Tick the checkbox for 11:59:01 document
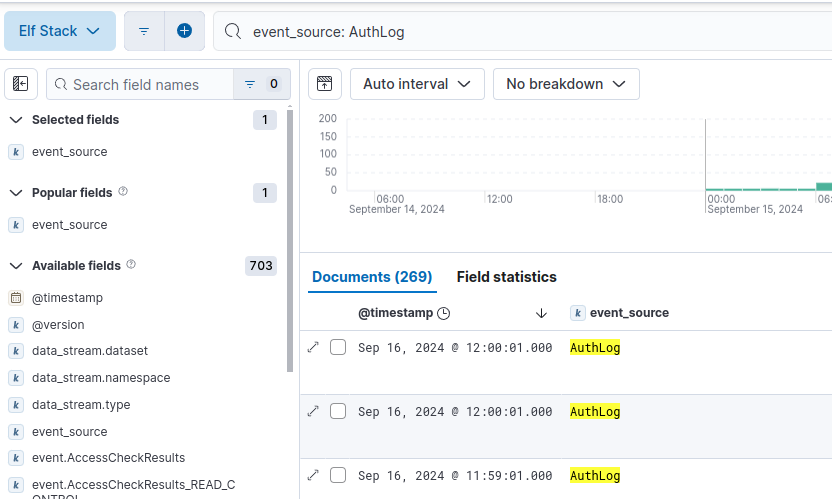Viewport: 832px width, 499px height. tap(338, 475)
